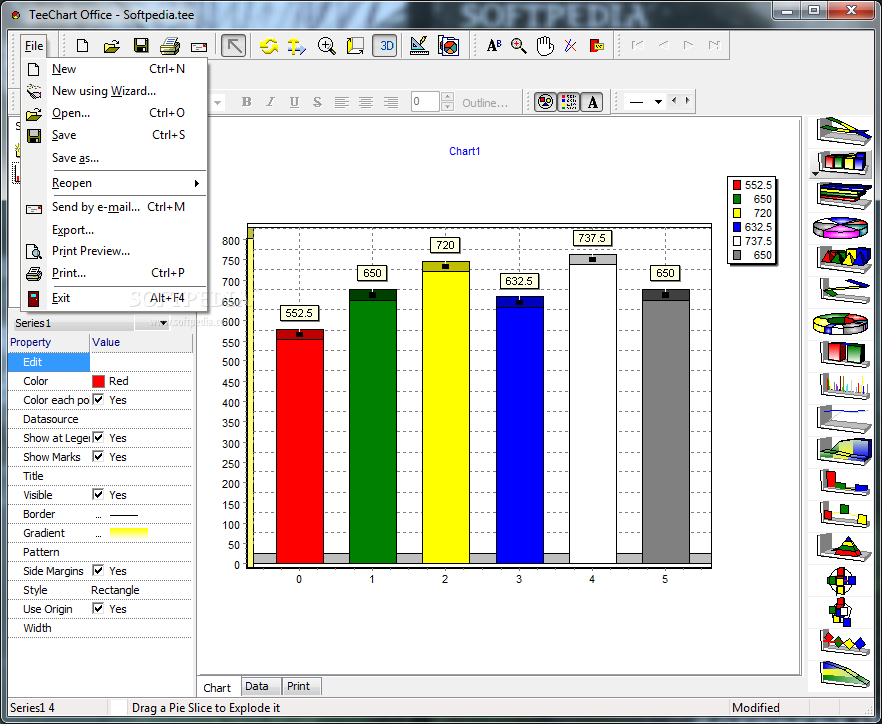Click the red and yellow toolbar icon beside the crossed-lines tool
Screen dimensions: 882x724
click(x=597, y=46)
